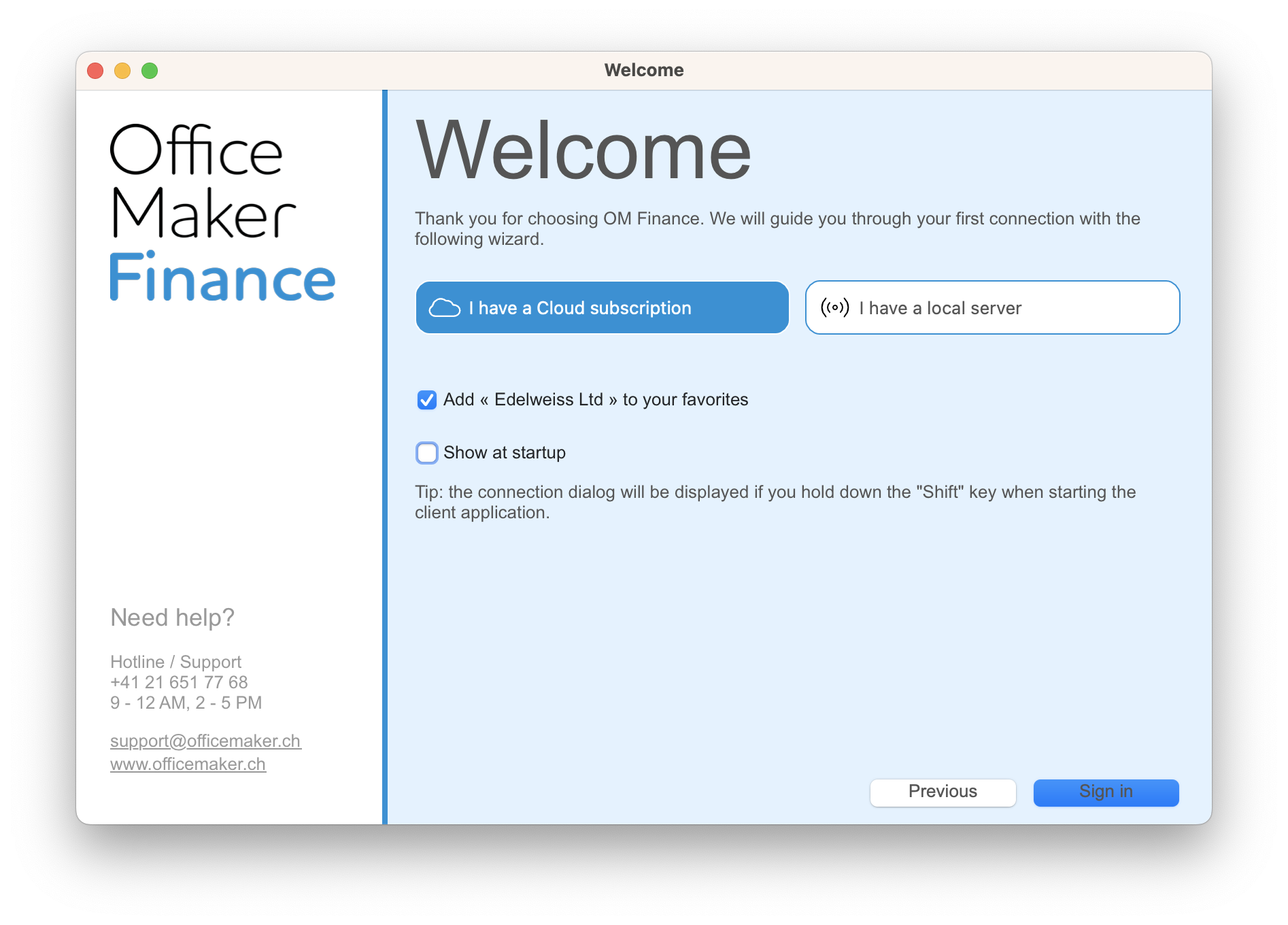The height and width of the screenshot is (925, 1288).
Task: Select the 'I have a Cloud subscription' option
Action: pyautogui.click(x=602, y=307)
